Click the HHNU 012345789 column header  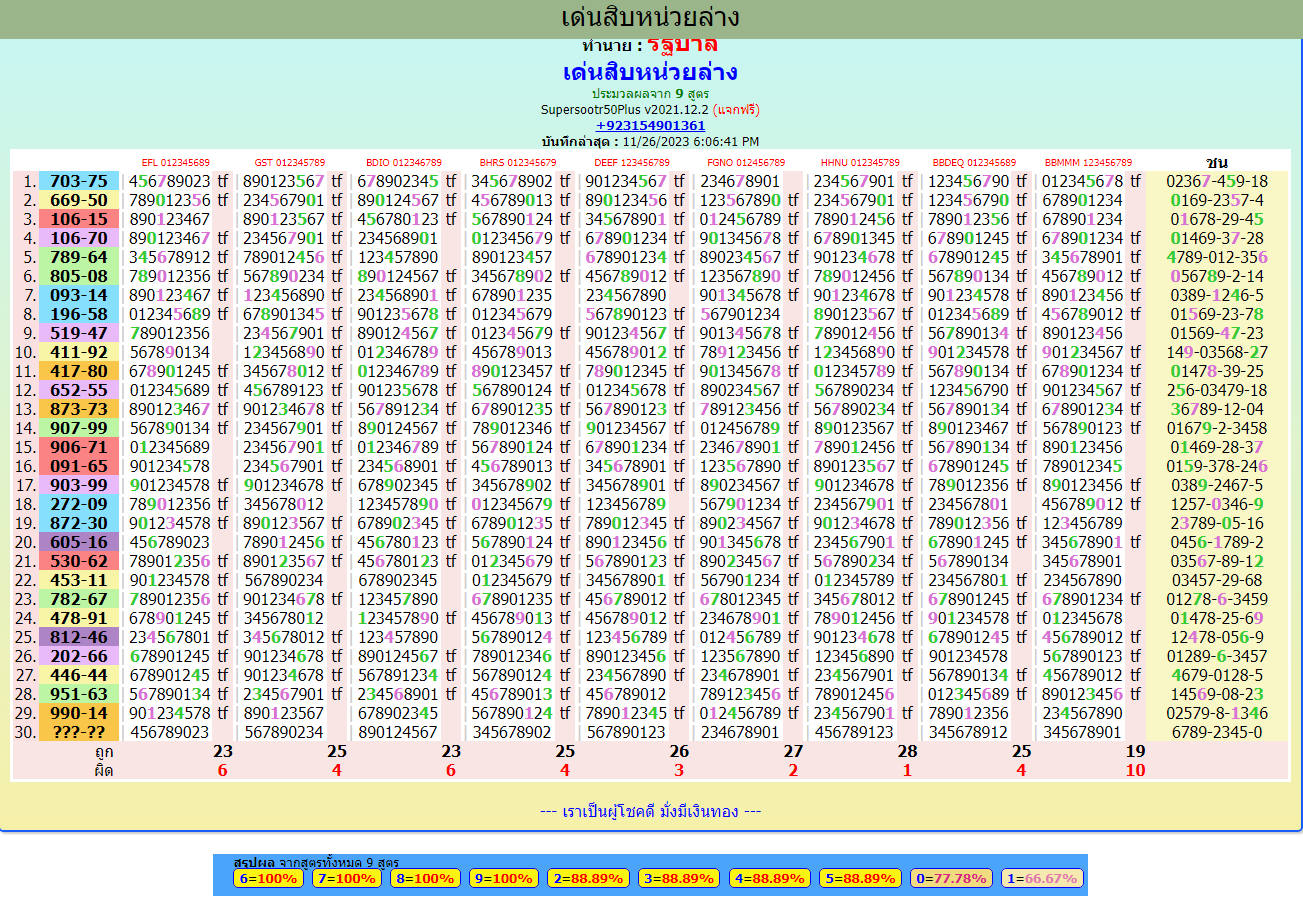[x=860, y=162]
